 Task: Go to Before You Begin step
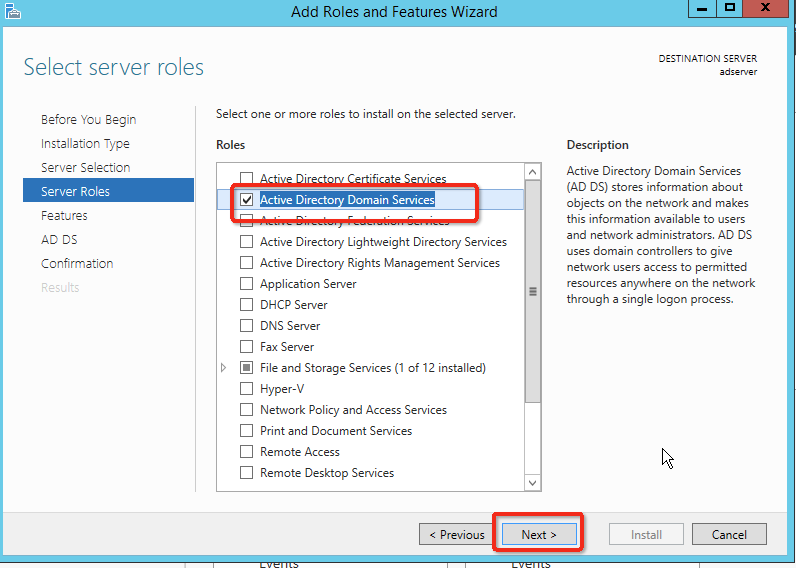click(x=88, y=120)
